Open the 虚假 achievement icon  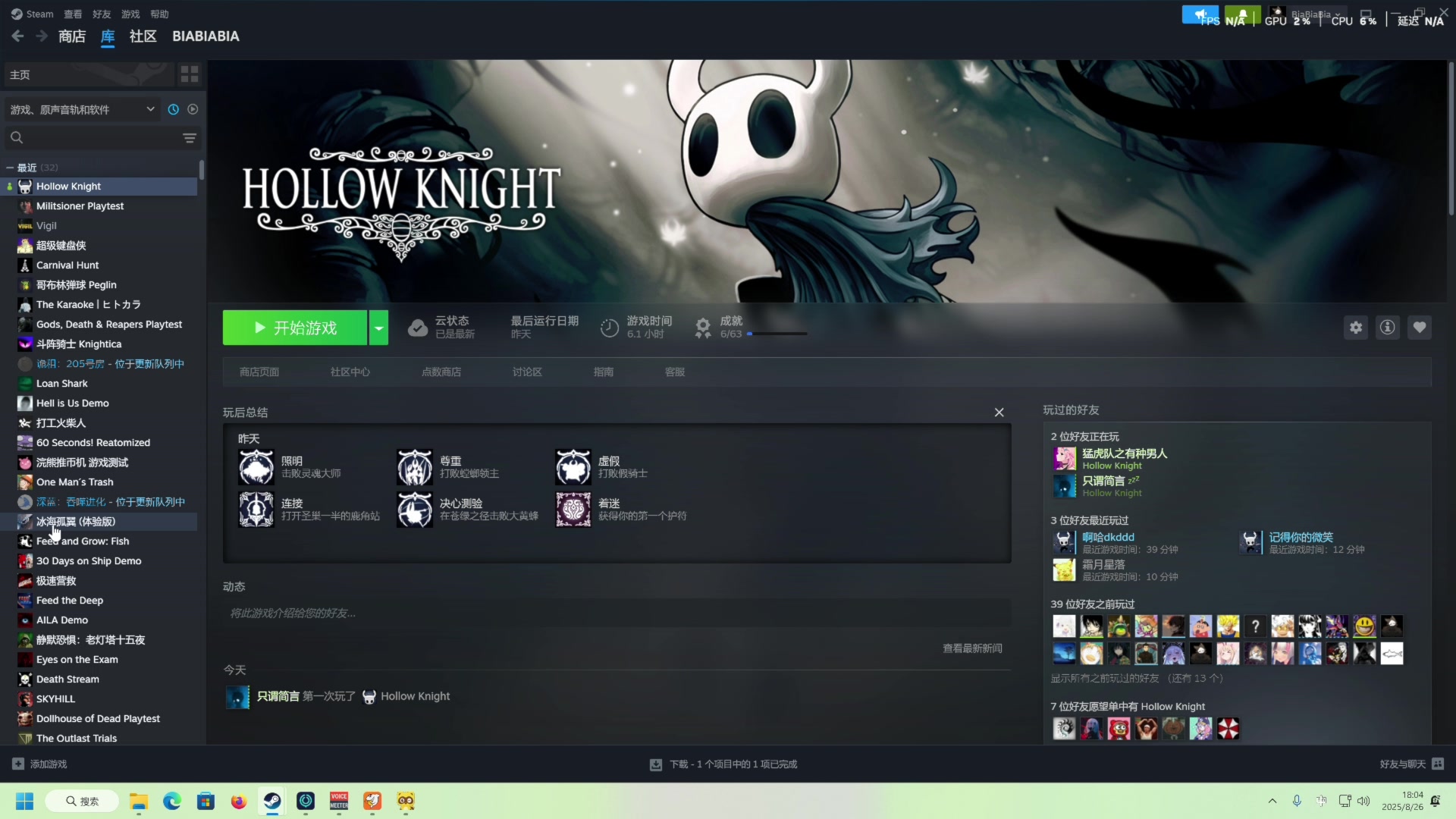tap(573, 467)
